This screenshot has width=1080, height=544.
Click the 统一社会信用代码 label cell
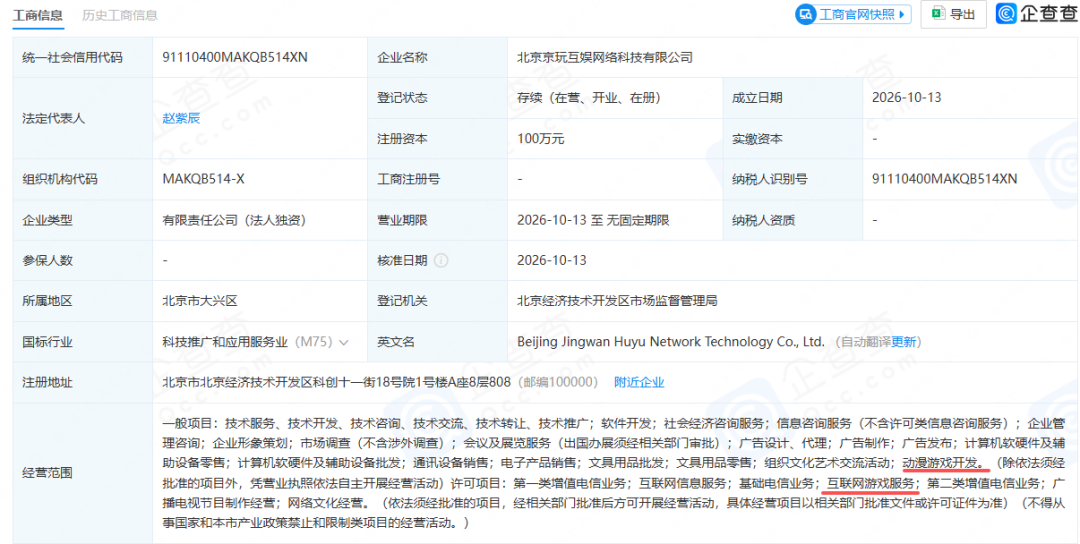click(83, 57)
